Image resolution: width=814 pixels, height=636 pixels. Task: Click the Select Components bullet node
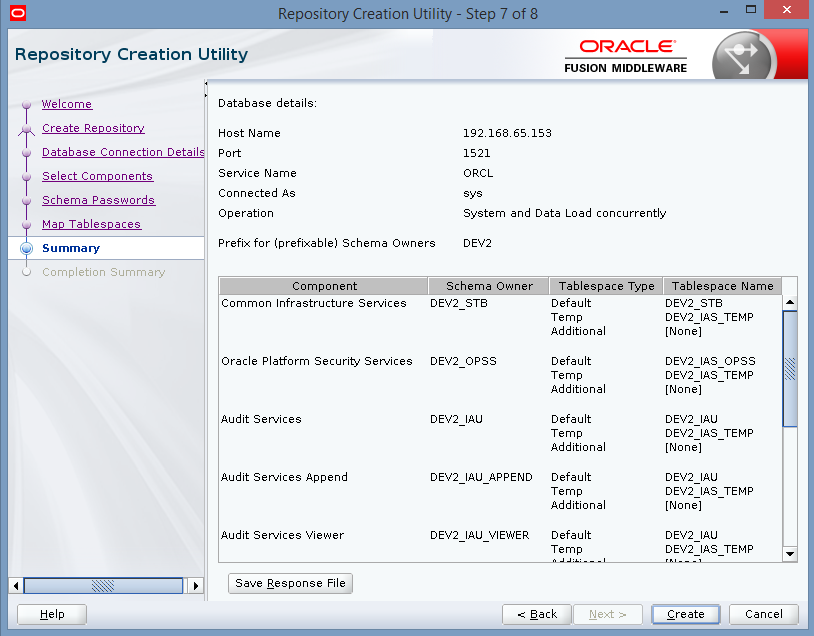26,177
